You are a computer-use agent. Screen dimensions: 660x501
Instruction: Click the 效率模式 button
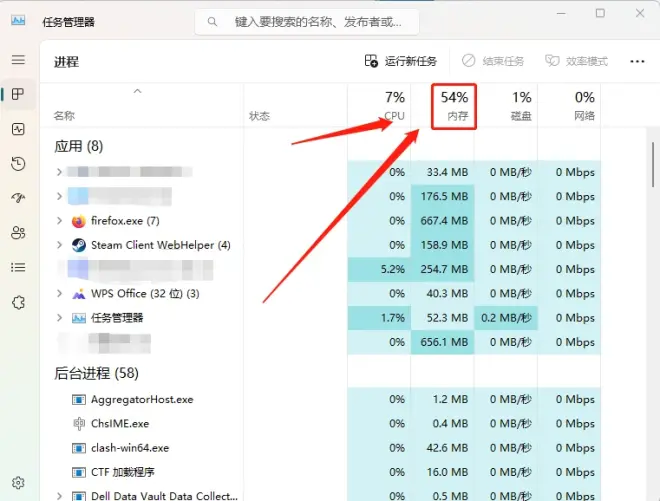(x=576, y=61)
